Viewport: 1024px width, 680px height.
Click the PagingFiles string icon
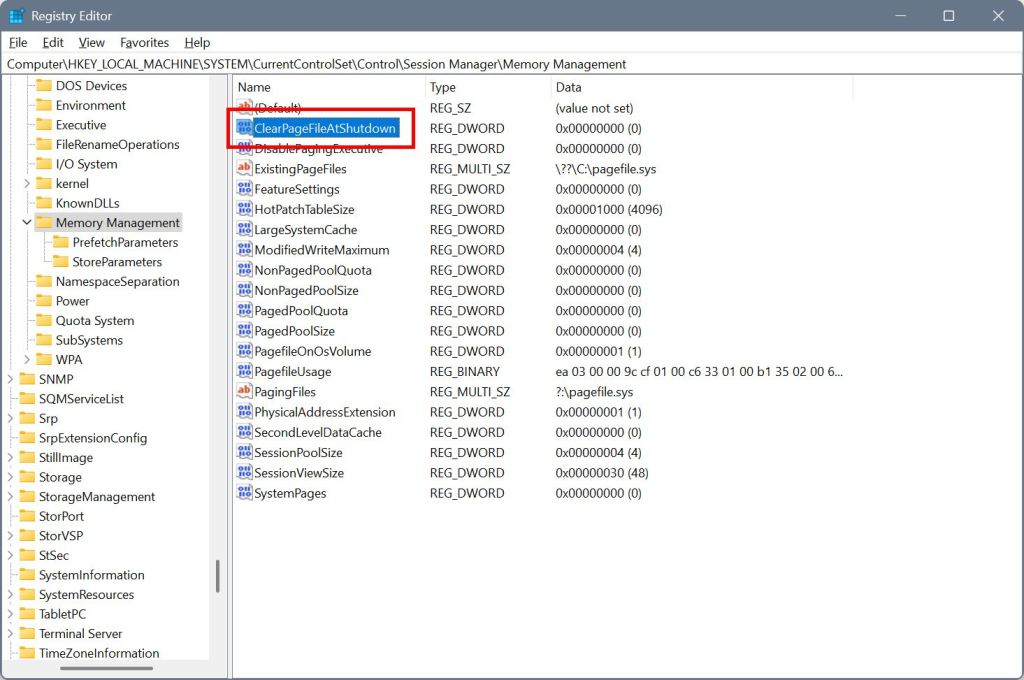click(x=244, y=391)
